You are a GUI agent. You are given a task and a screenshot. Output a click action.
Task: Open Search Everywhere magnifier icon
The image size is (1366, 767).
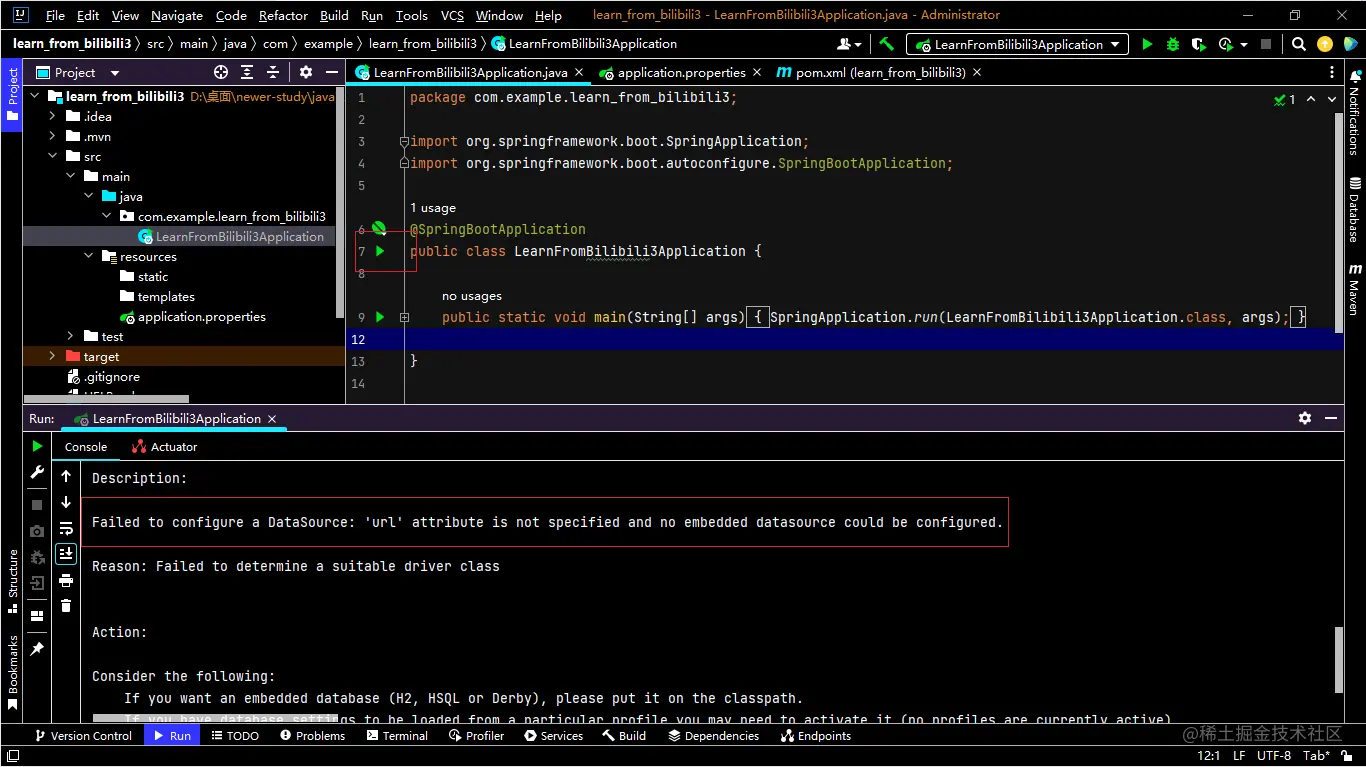tap(1299, 44)
